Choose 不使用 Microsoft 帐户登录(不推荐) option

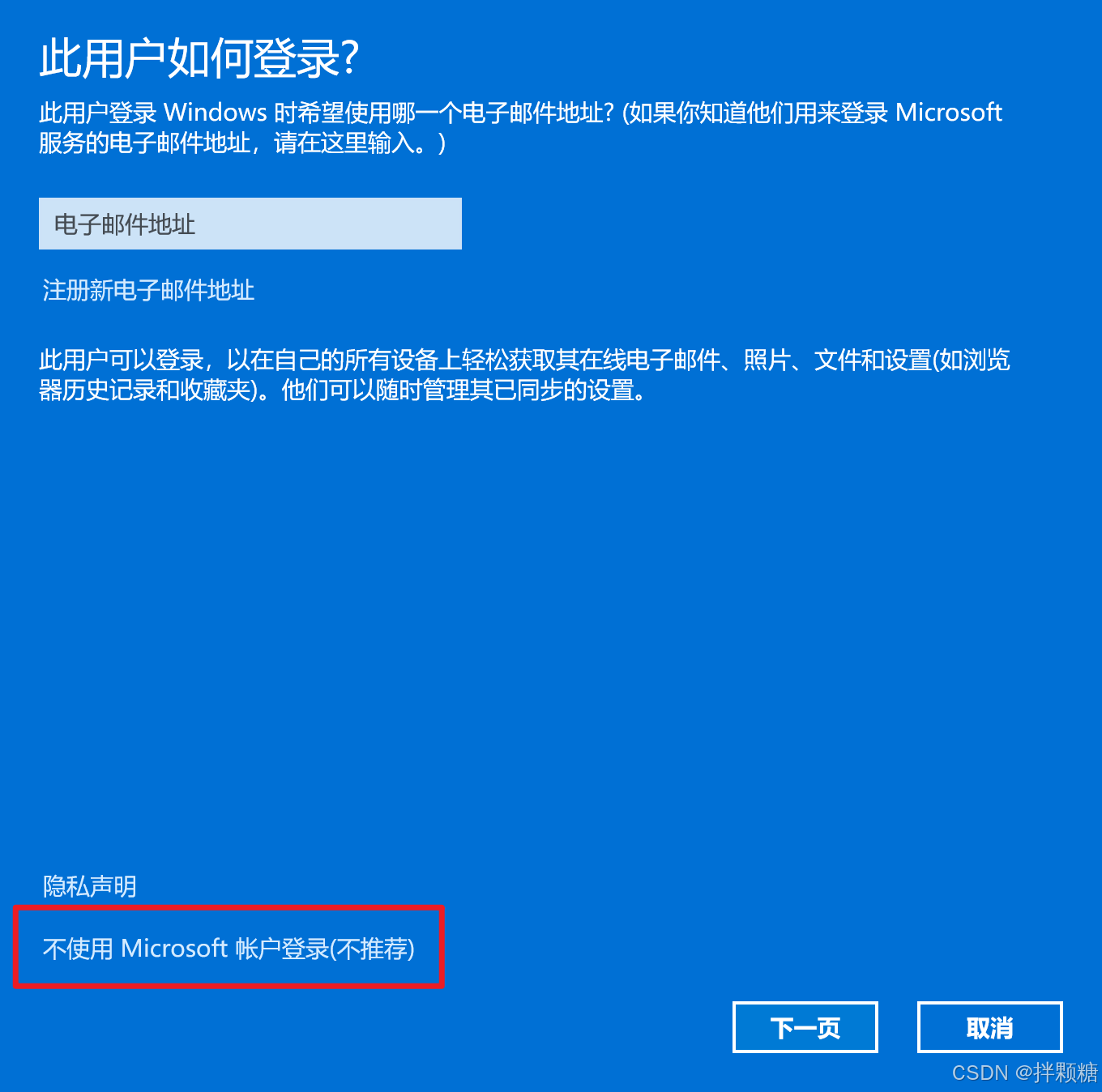tap(229, 949)
